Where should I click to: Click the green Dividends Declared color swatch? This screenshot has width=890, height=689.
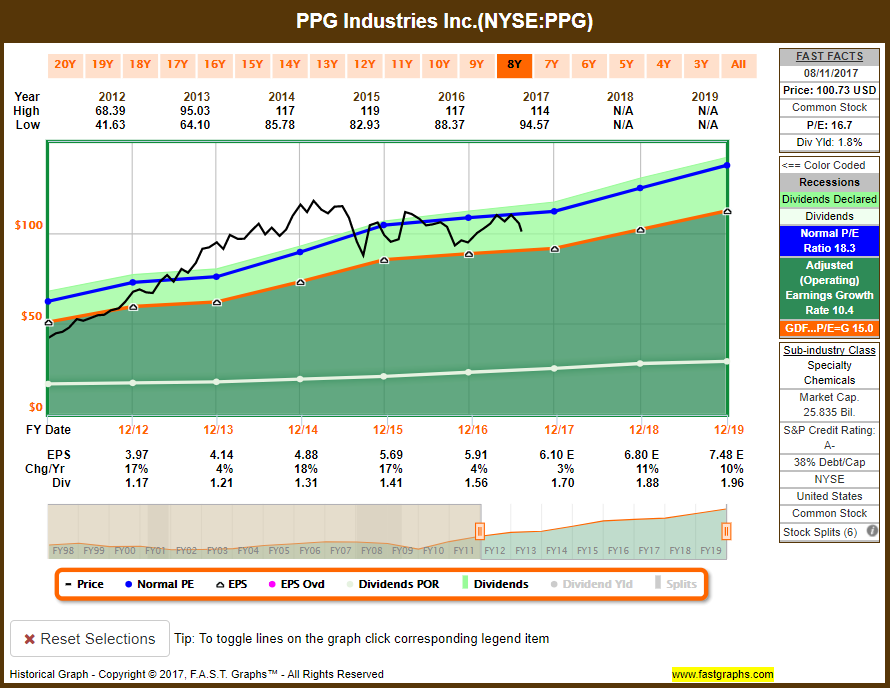click(828, 199)
